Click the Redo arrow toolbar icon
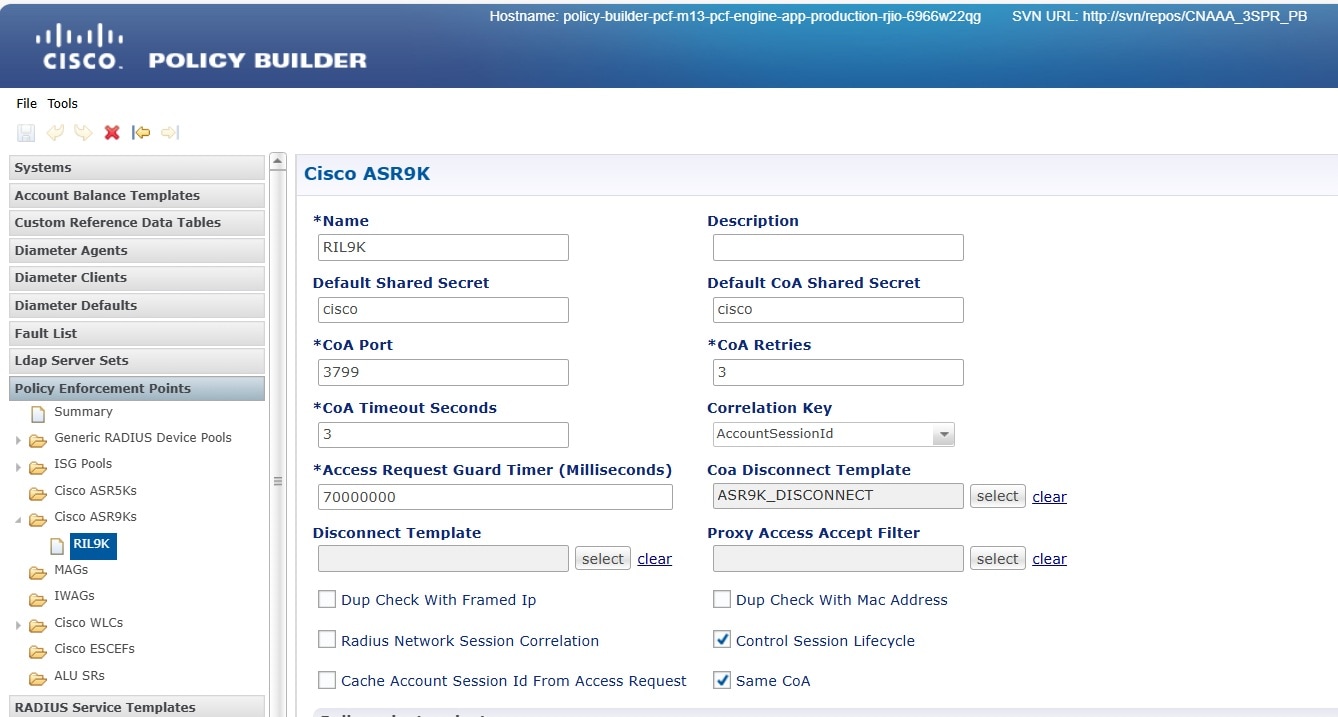Image resolution: width=1338 pixels, height=717 pixels. (x=83, y=133)
